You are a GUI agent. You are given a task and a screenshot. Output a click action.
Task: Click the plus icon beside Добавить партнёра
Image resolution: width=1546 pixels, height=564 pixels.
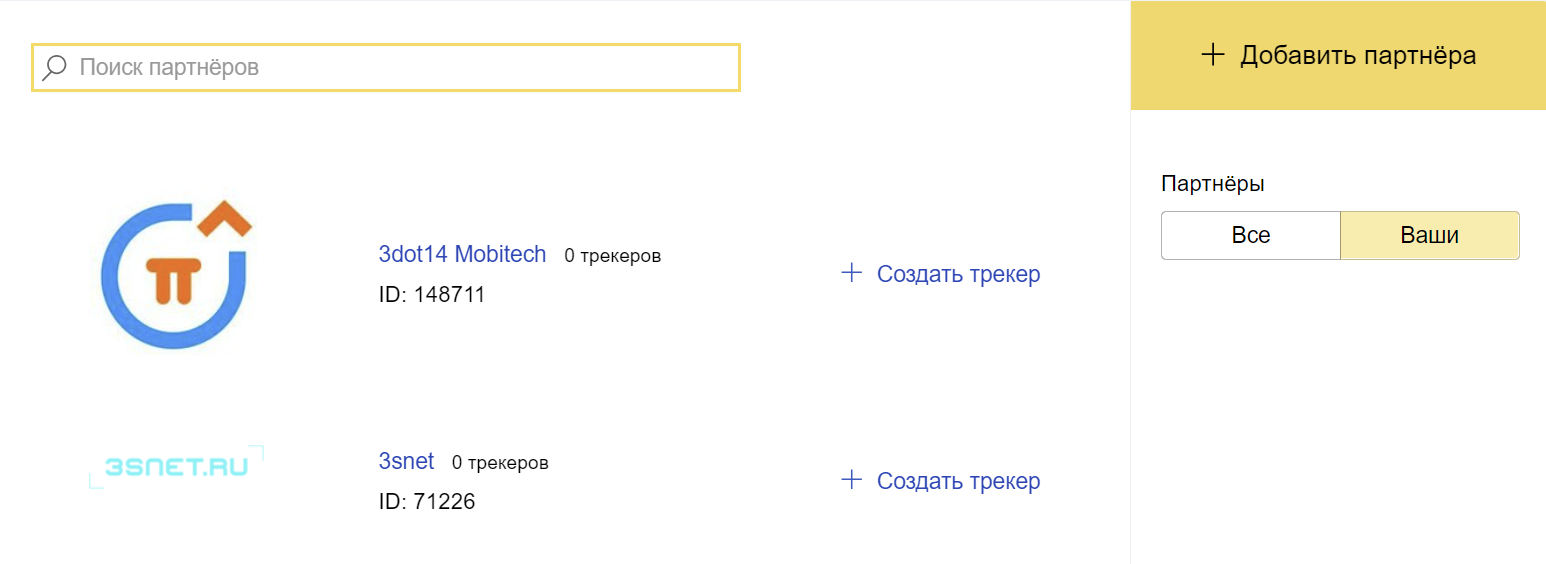point(1212,55)
